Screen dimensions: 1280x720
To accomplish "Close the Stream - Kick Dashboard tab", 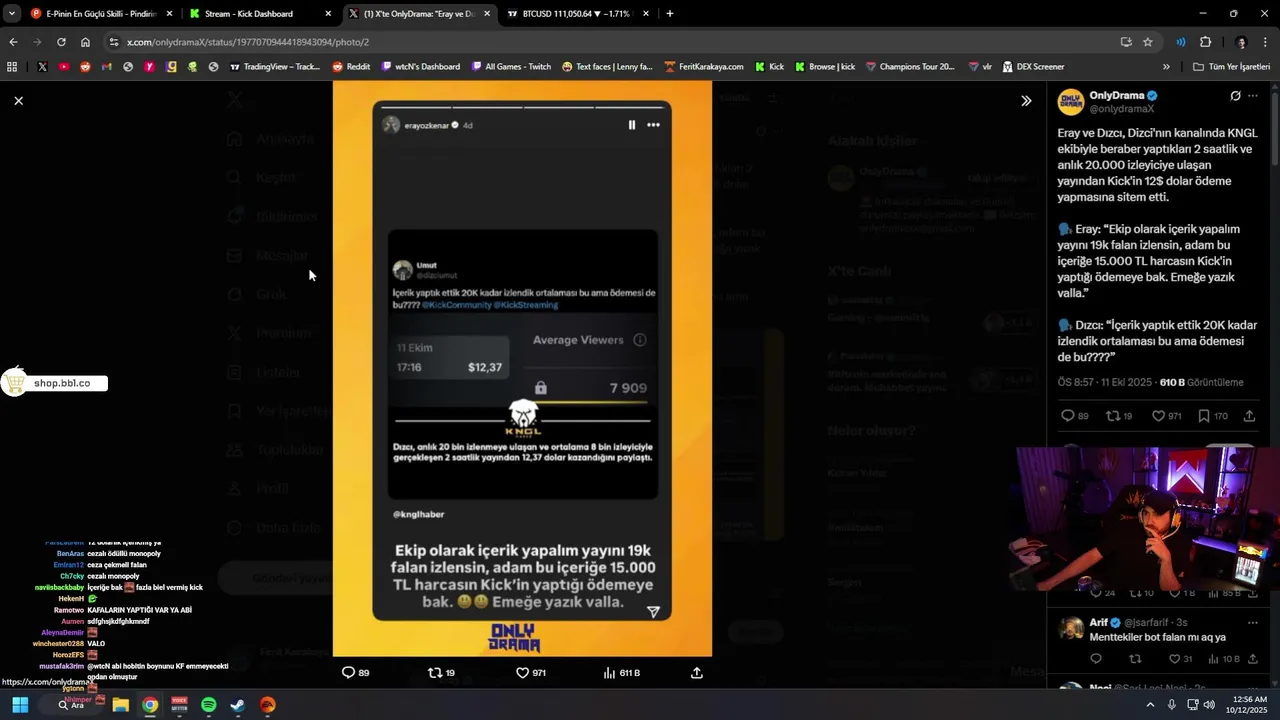I will click(x=328, y=14).
